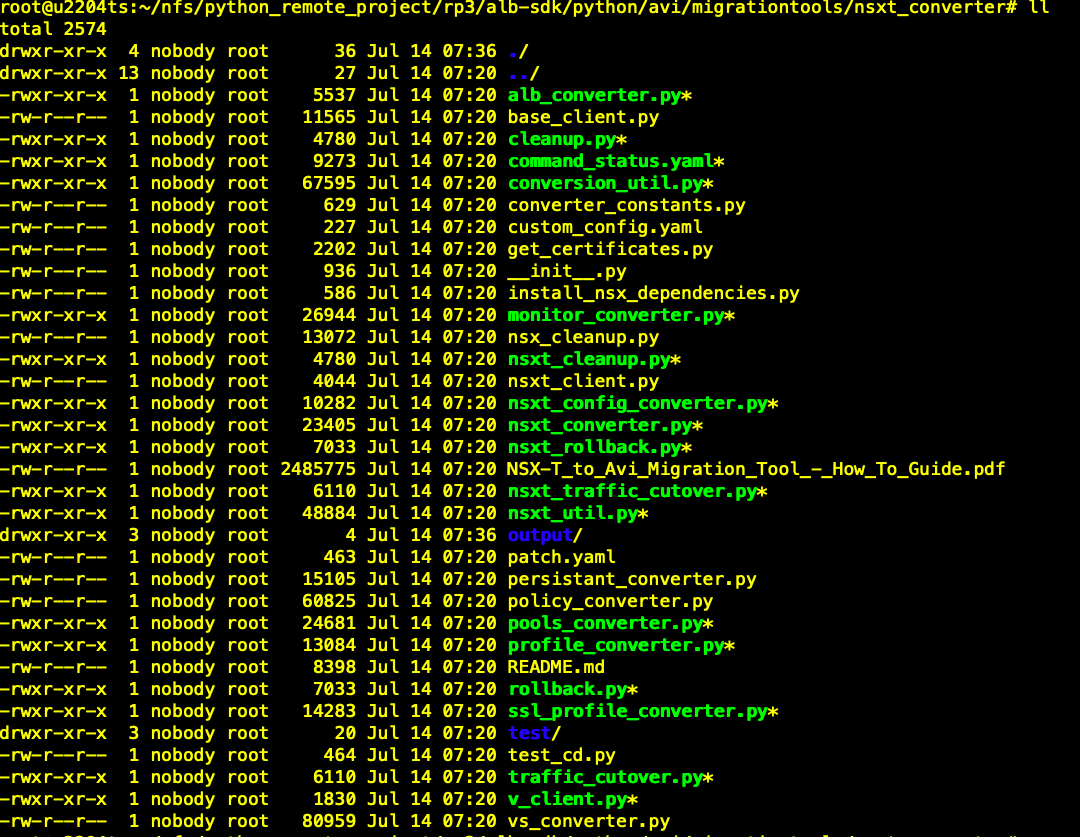Click the __init__.py entry
Viewport: 1080px width, 837px height.
coord(567,271)
